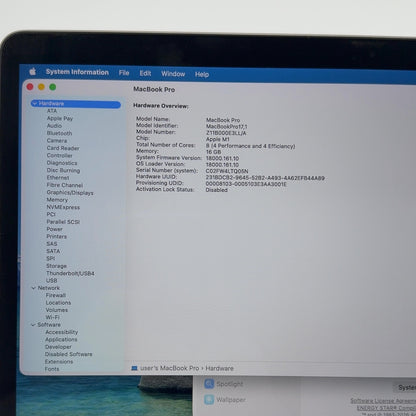Image resolution: width=416 pixels, height=416 pixels.
Task: Select Graphics/Displays in the sidebar
Action: pyautogui.click(x=70, y=193)
